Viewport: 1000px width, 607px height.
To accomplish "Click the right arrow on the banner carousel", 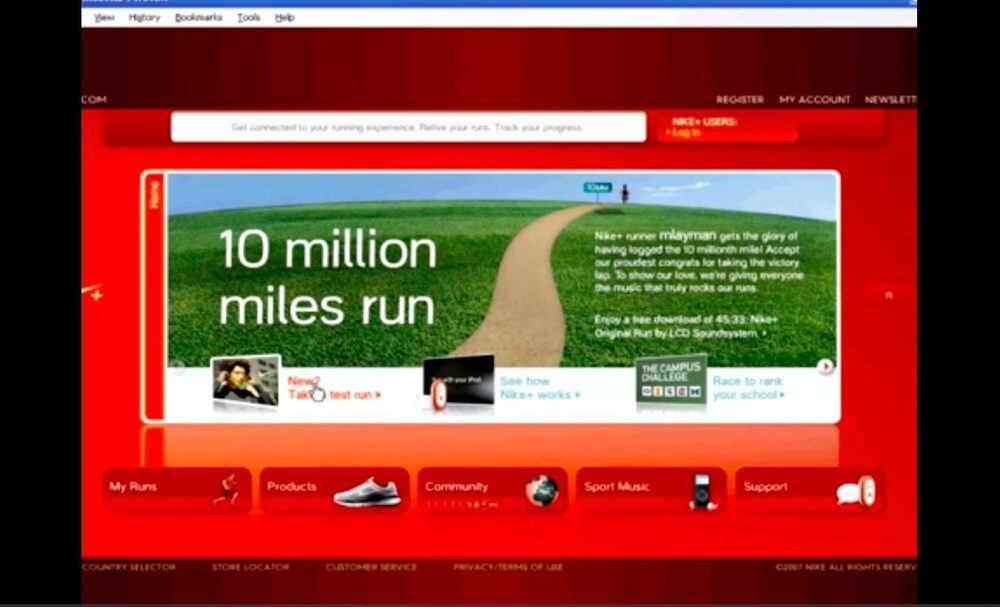I will tap(825, 367).
